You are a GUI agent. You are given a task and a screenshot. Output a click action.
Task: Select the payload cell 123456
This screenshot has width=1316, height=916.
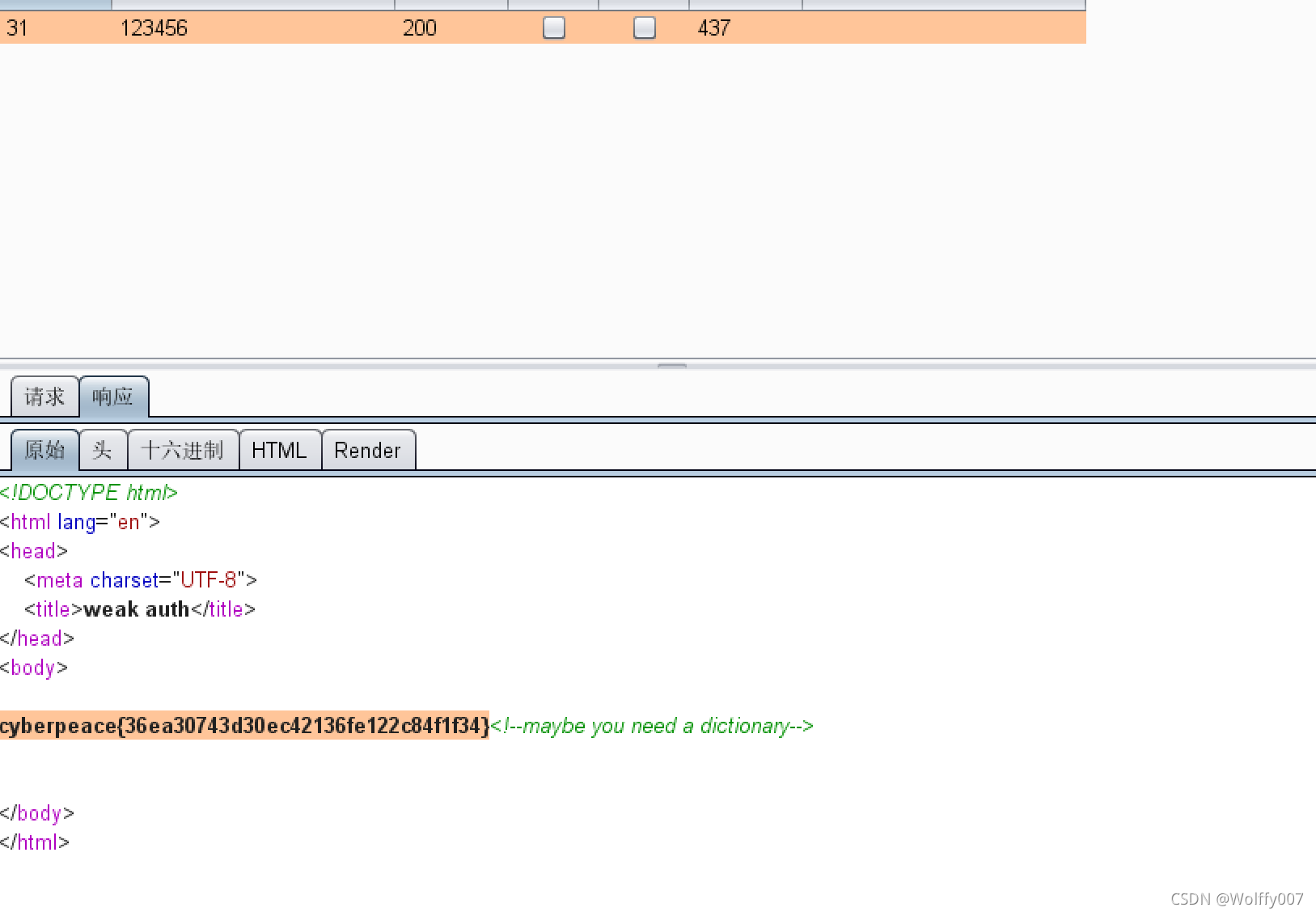tap(154, 28)
